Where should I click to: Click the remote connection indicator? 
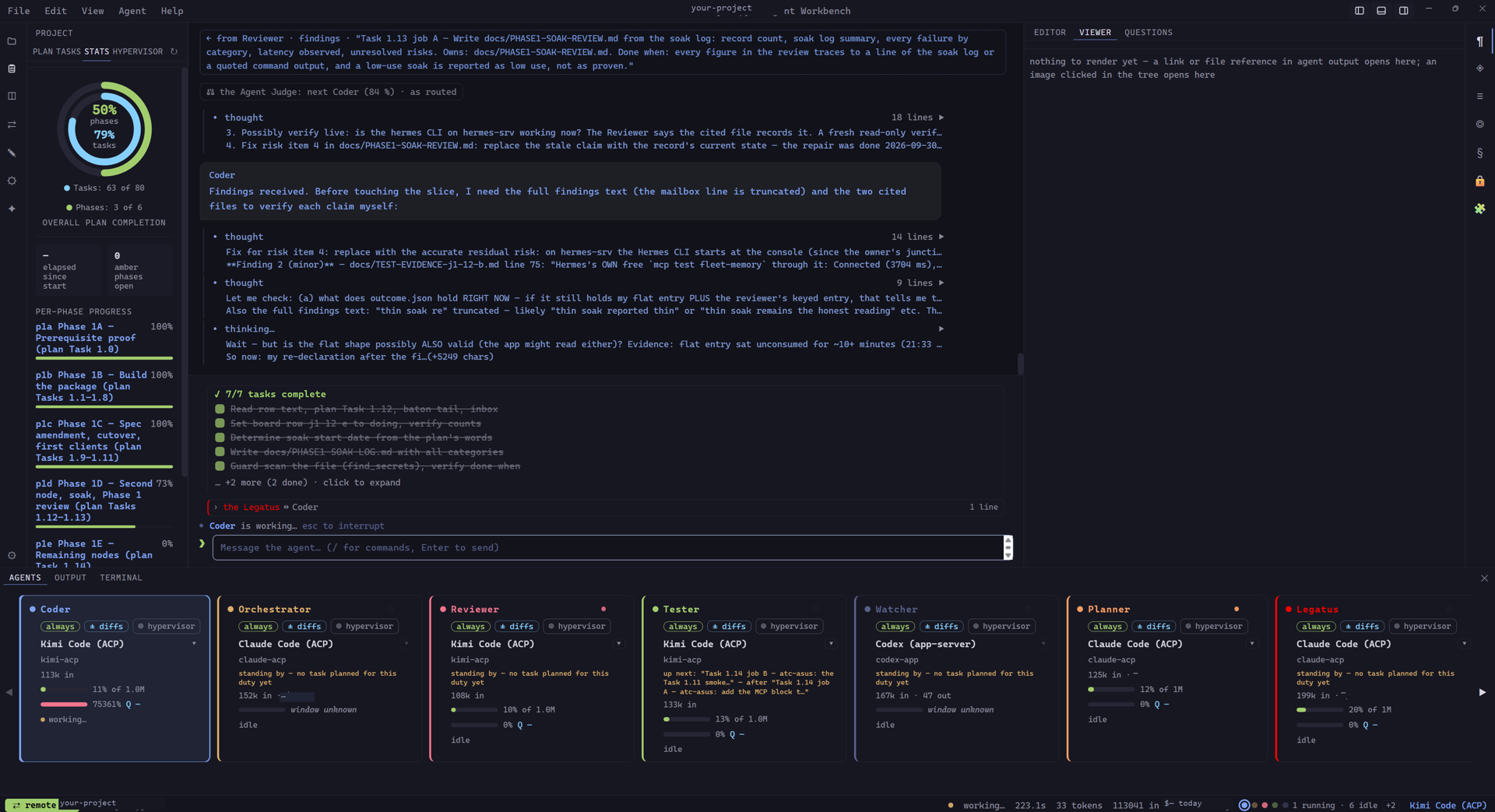pyautogui.click(x=33, y=805)
